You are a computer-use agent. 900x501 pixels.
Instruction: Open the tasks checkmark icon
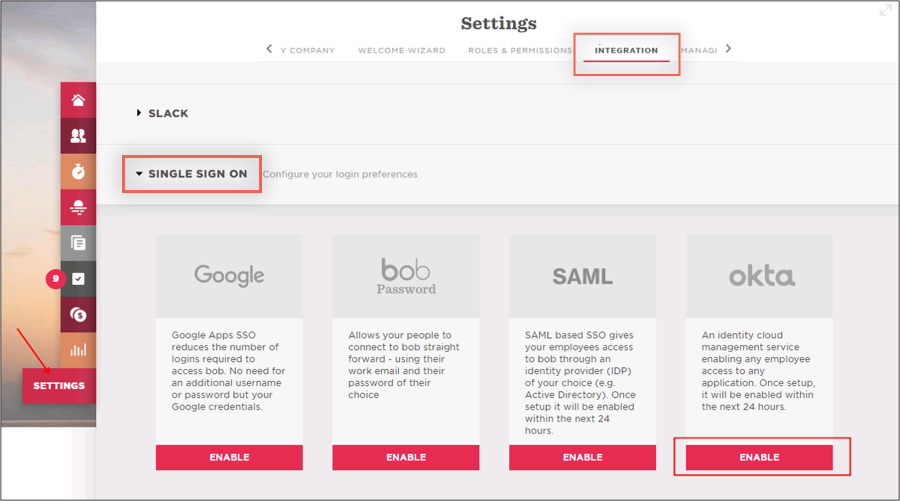pyautogui.click(x=78, y=279)
